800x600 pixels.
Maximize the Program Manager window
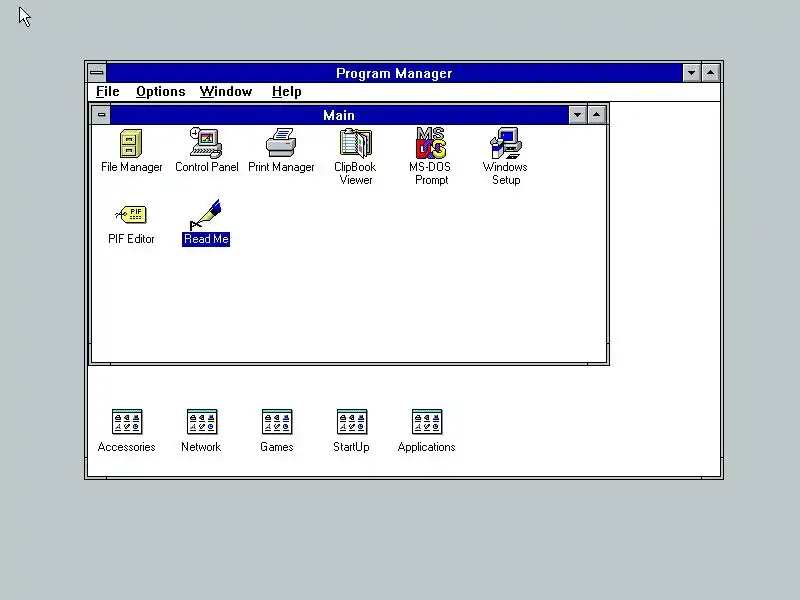coord(711,73)
